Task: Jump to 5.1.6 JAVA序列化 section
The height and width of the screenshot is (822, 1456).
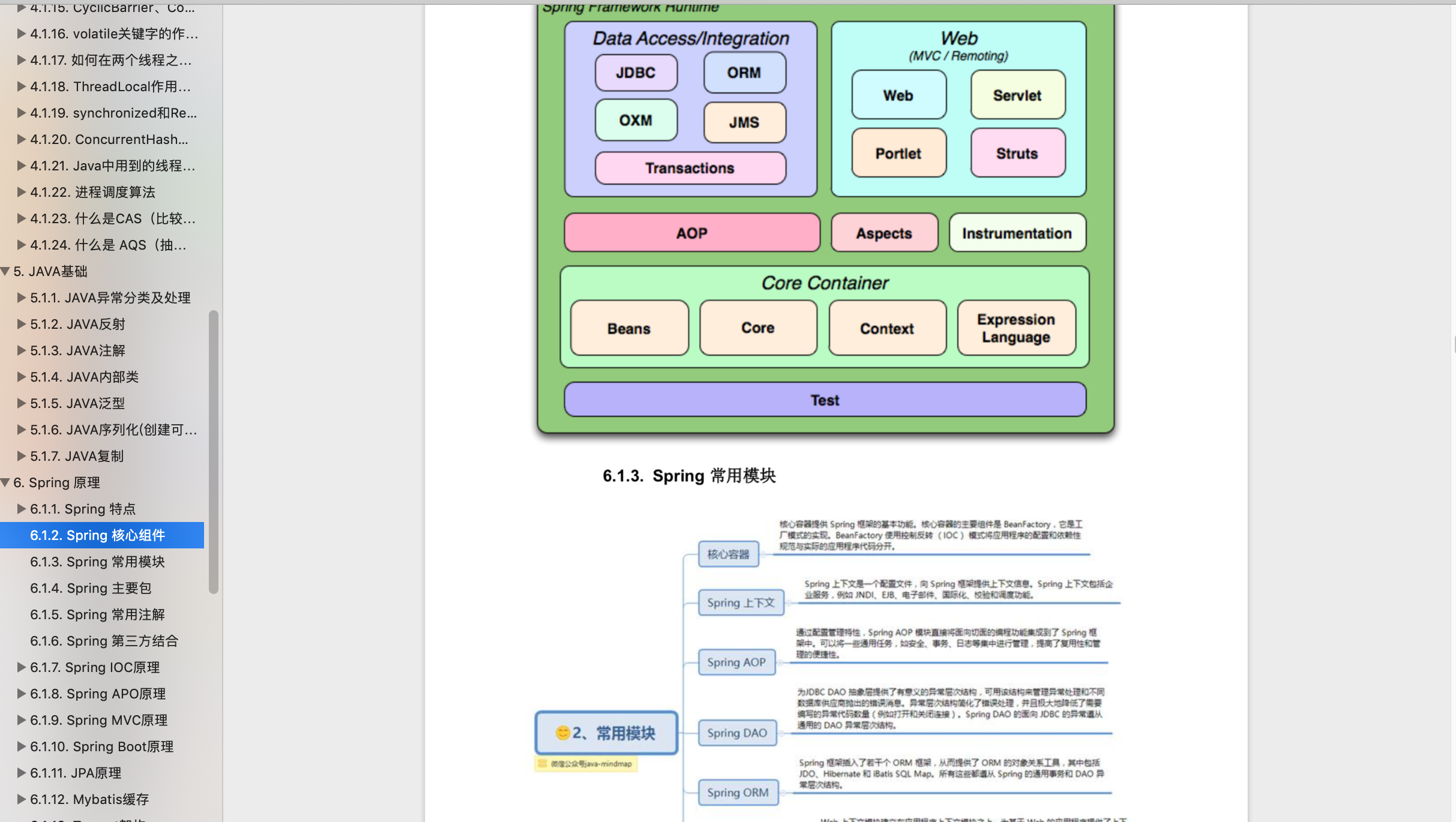Action: tap(113, 430)
